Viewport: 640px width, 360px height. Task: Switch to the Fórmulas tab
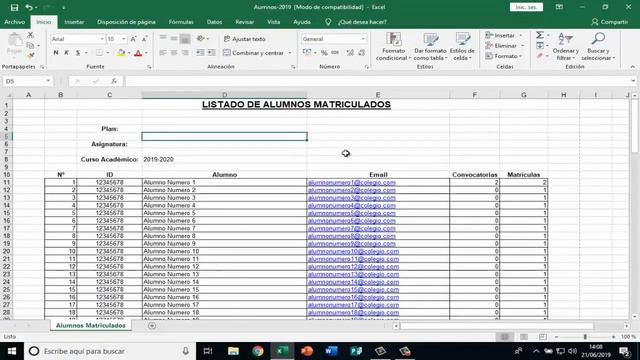pyautogui.click(x=181, y=22)
